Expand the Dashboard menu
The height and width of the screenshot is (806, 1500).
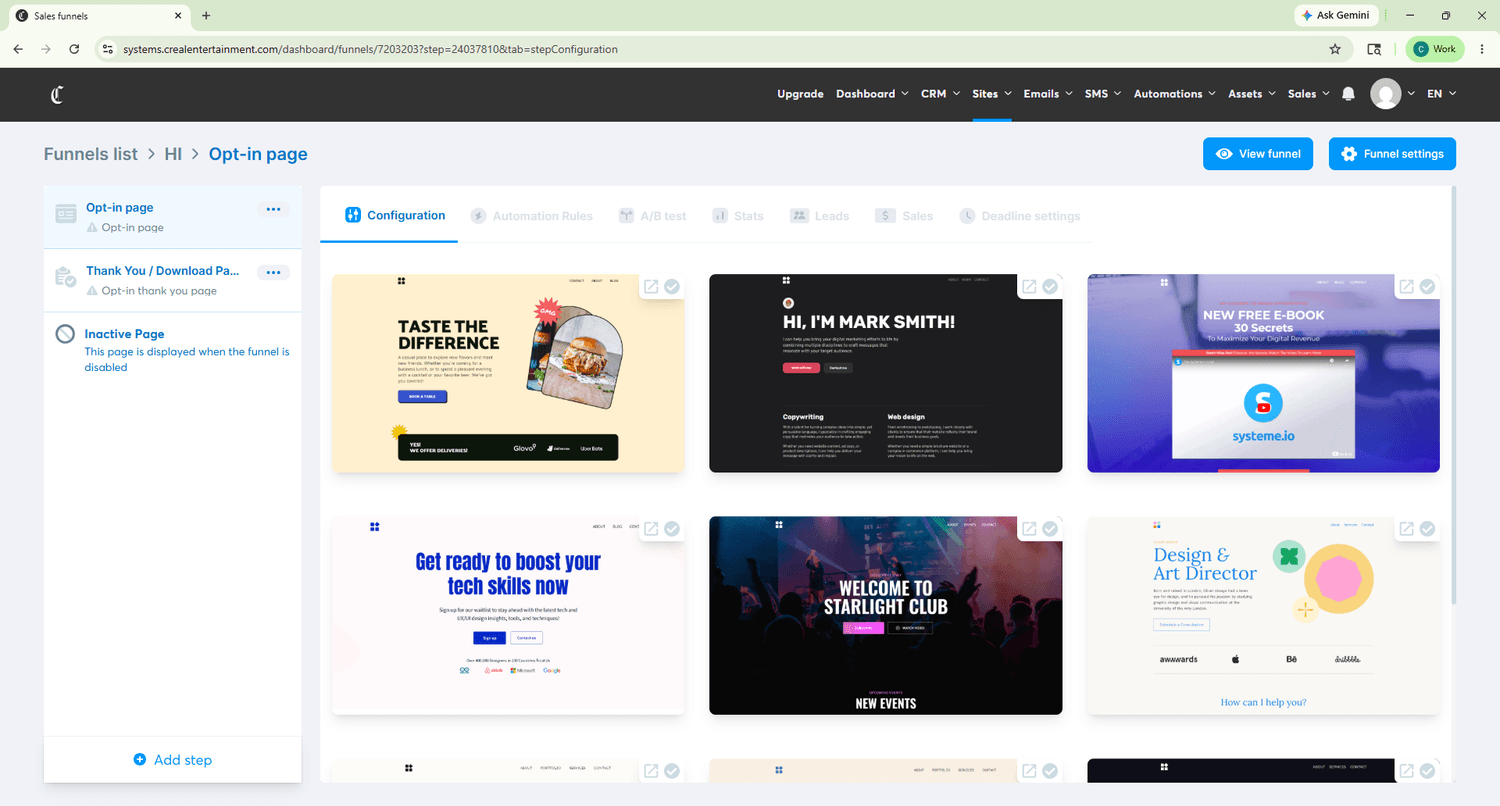(x=873, y=94)
